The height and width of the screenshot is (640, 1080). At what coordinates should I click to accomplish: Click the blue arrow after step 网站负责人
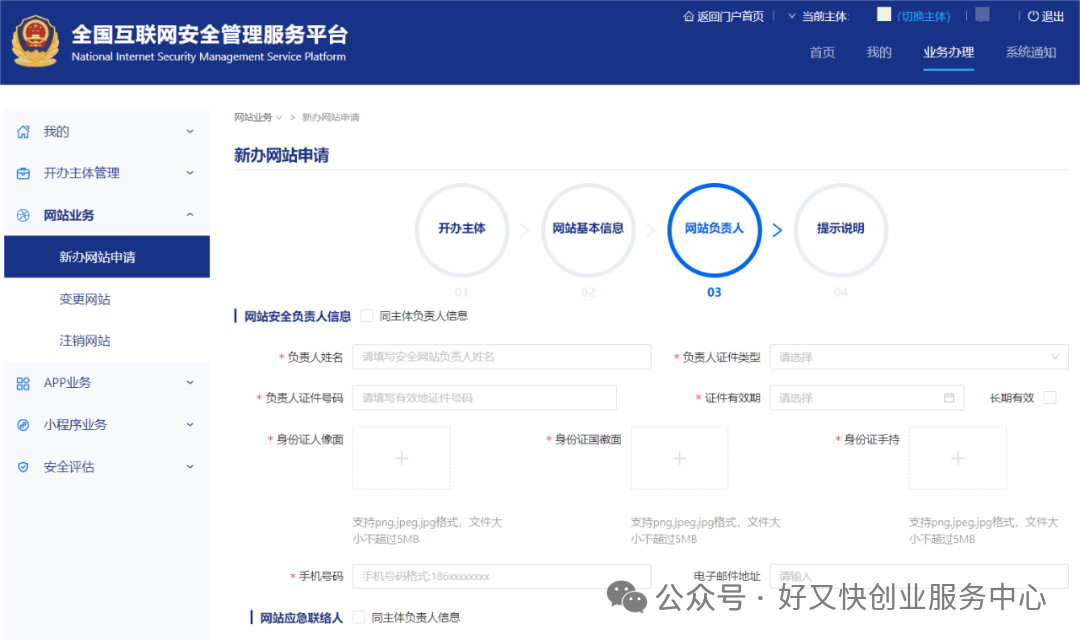click(778, 230)
